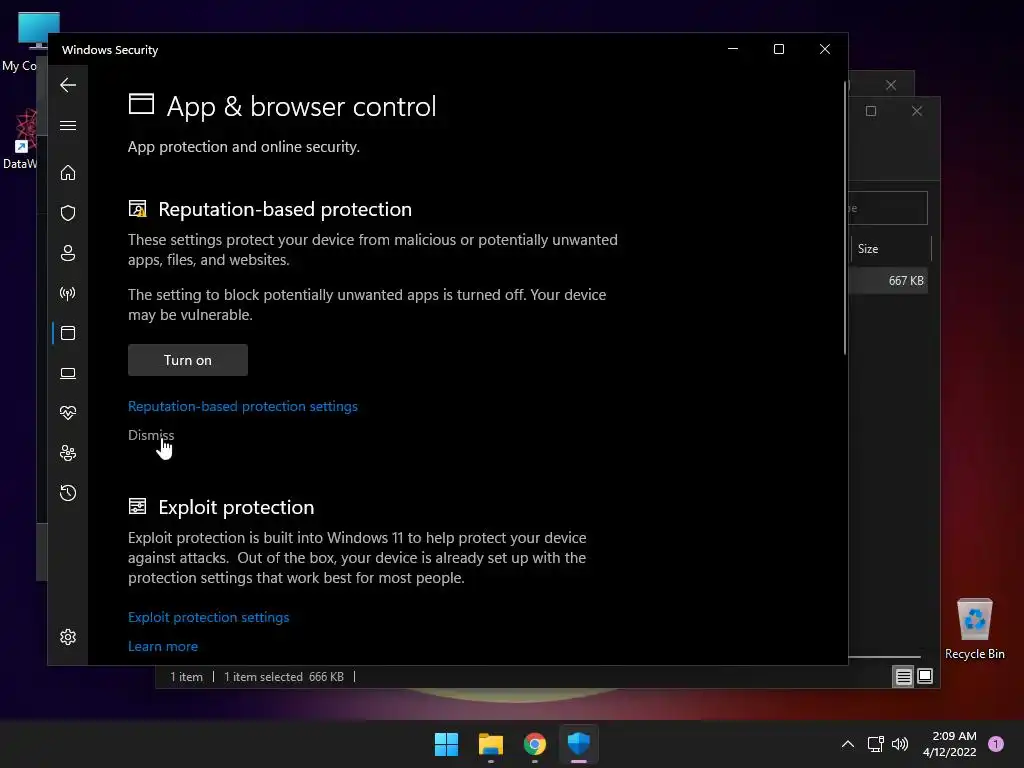Dismiss the reputation-based protection warning
Viewport: 1024px width, 768px height.
coord(151,435)
